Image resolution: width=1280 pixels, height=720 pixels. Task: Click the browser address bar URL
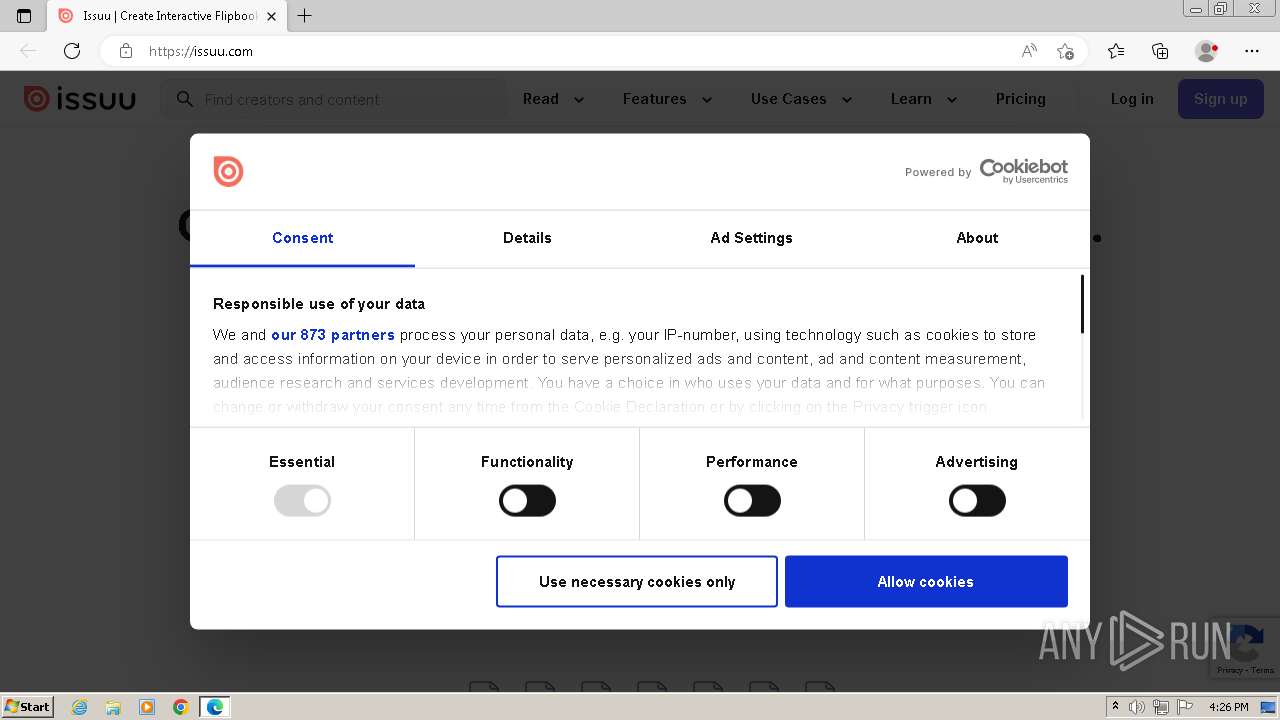pyautogui.click(x=201, y=51)
